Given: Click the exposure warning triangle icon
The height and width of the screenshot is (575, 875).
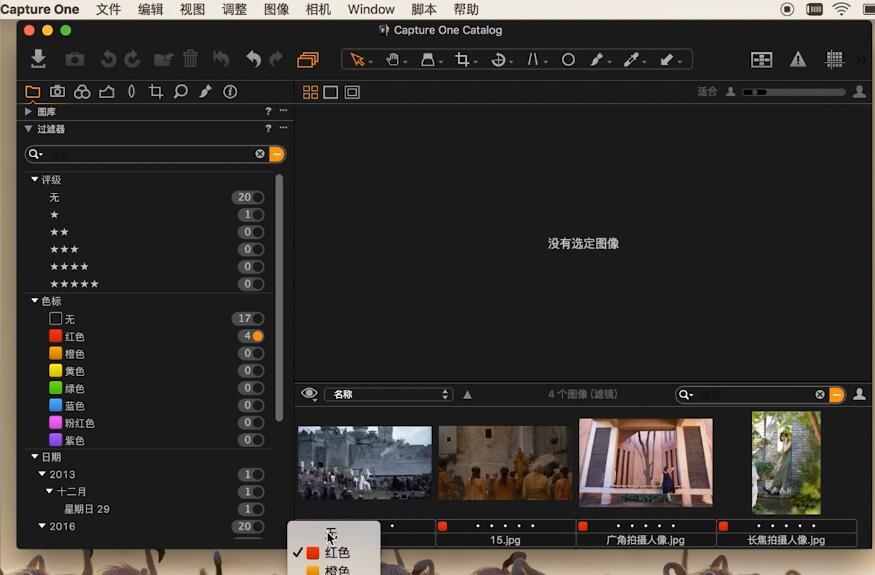Looking at the screenshot, I should (798, 59).
